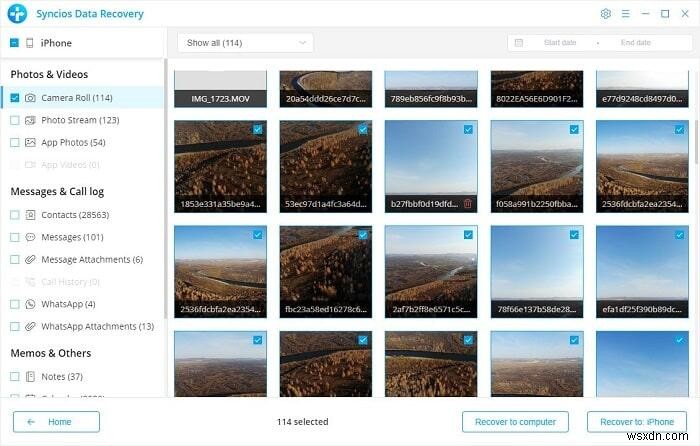The image size is (700, 446).
Task: Open the 2af7b2ff8e6571c5c photo thumbnail
Action: tap(431, 272)
